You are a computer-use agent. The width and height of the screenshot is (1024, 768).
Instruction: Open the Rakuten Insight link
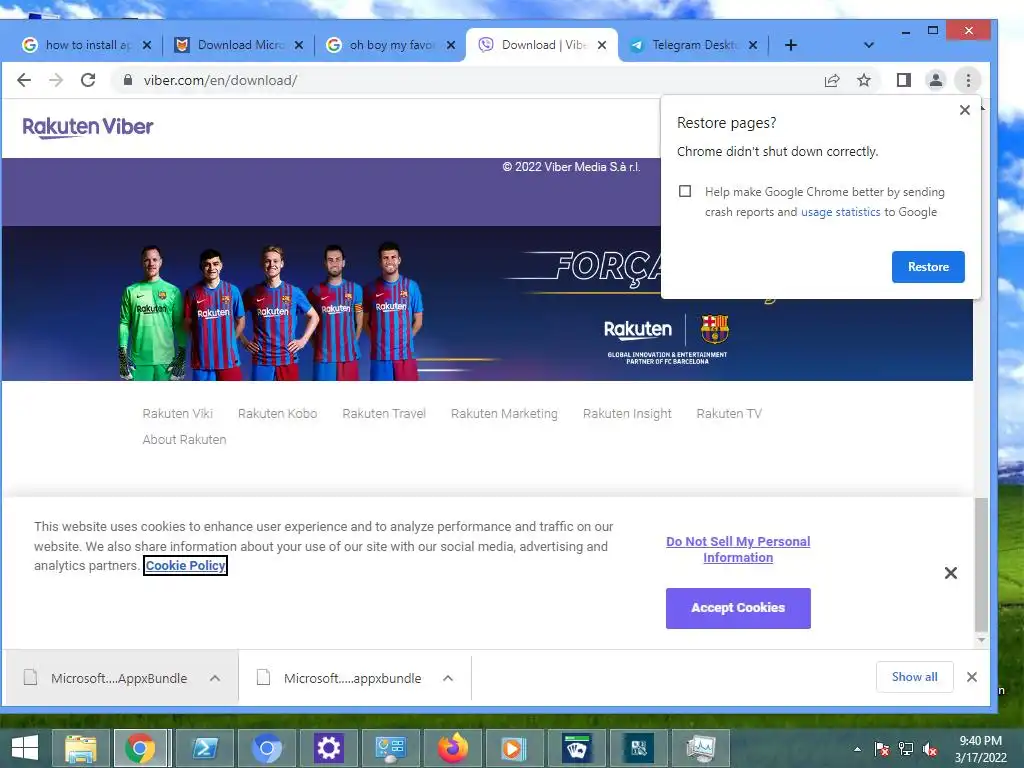pyautogui.click(x=627, y=413)
